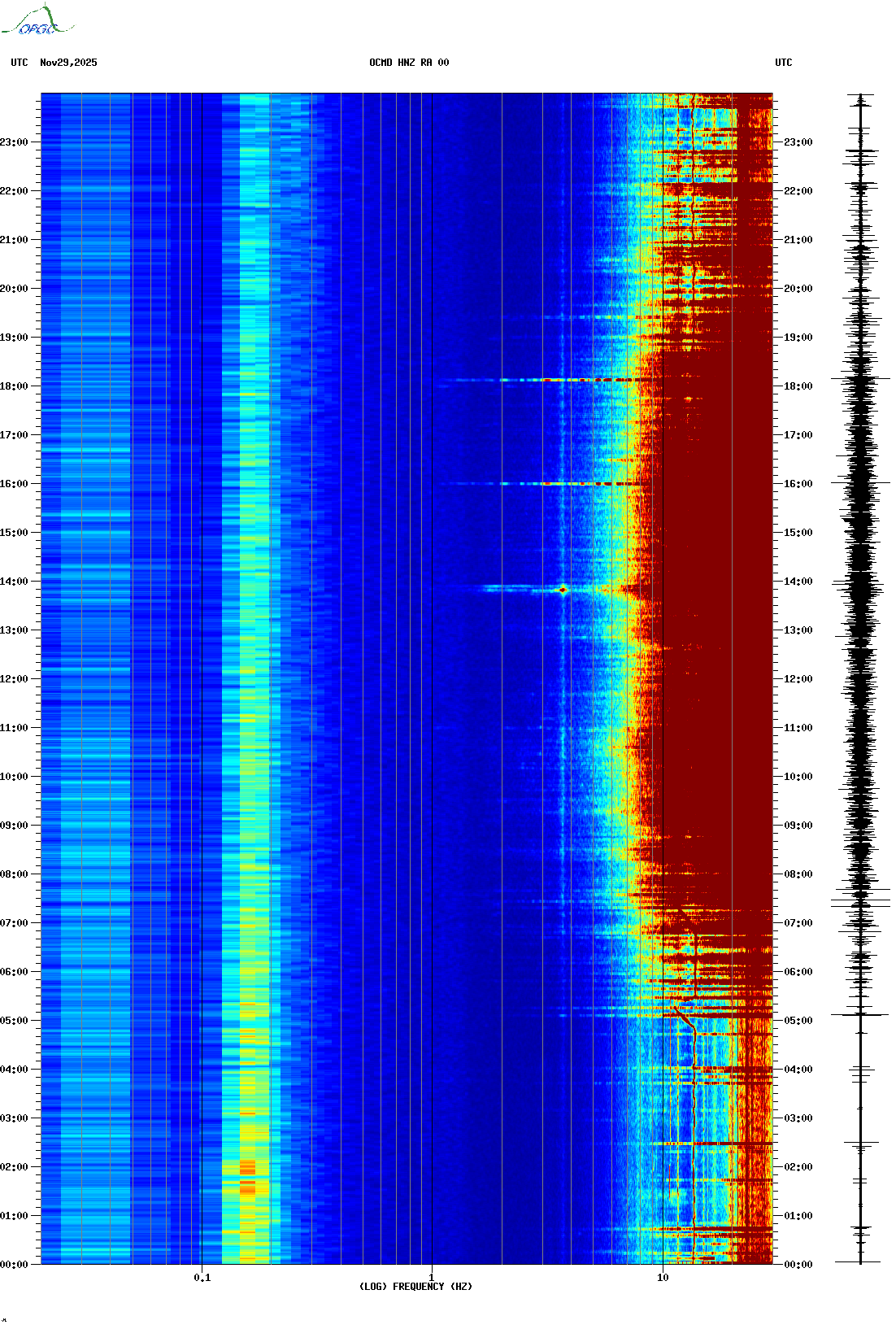Click the seismogram waveform trace on the right

point(861,678)
